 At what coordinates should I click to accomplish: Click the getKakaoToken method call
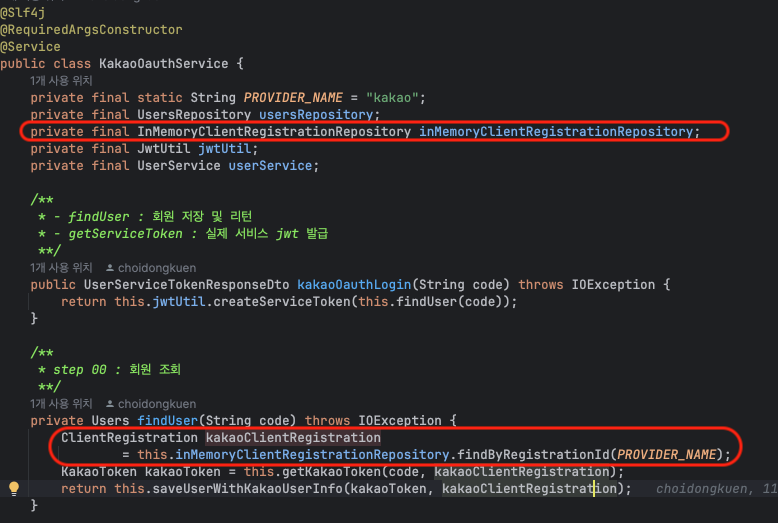331,472
